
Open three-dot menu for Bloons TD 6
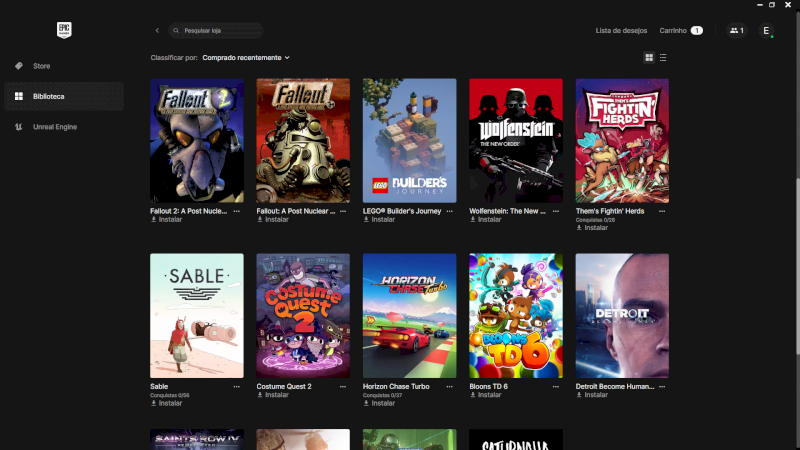tap(556, 386)
